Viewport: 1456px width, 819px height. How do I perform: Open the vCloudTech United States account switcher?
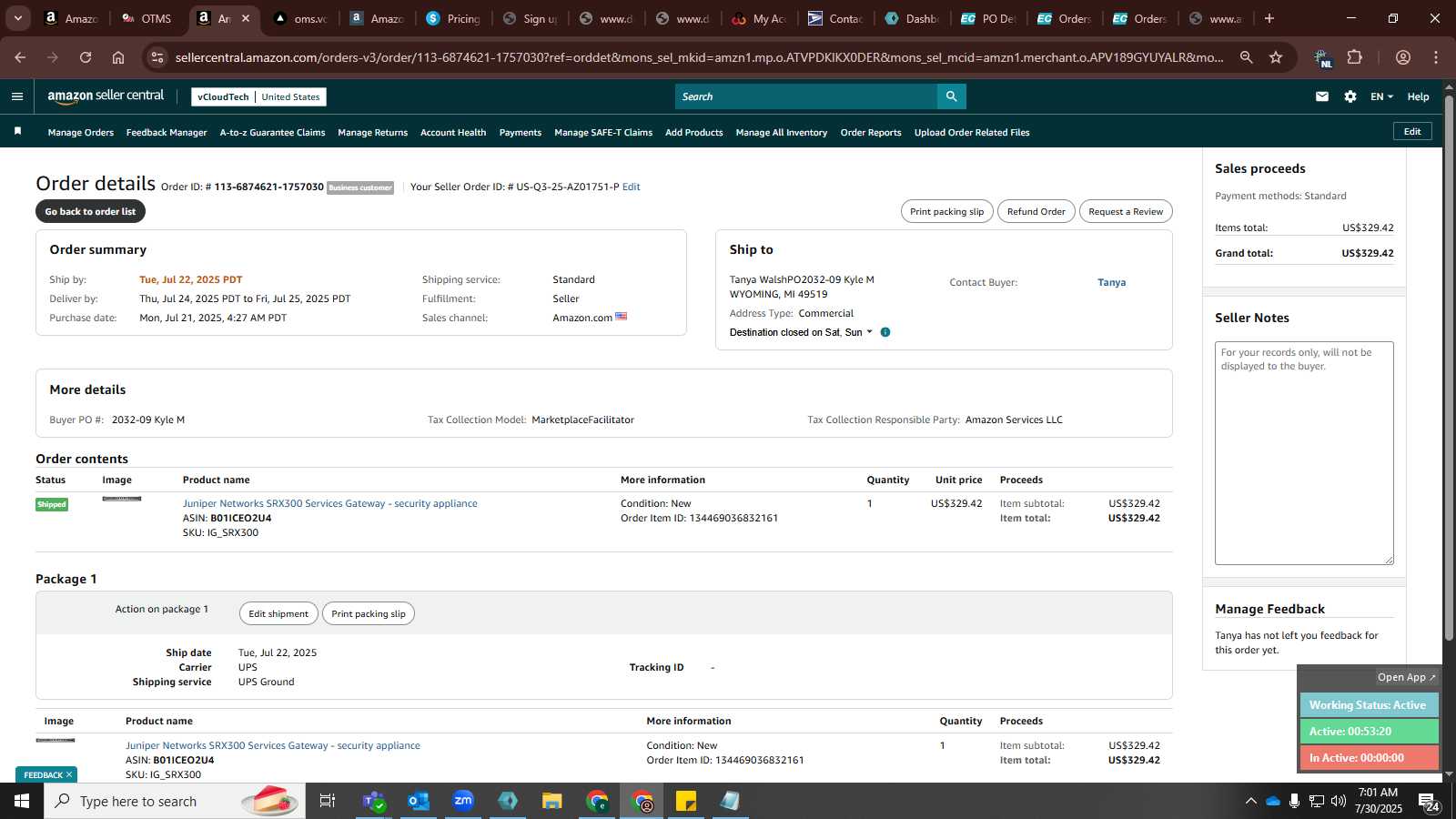point(258,96)
